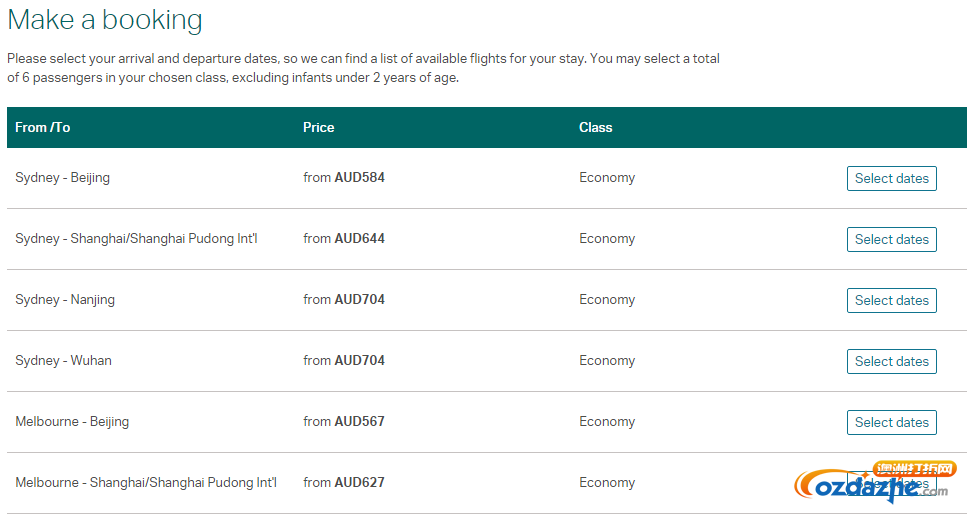Click the Price column header
Image resolution: width=979 pixels, height=516 pixels.
[x=318, y=127]
